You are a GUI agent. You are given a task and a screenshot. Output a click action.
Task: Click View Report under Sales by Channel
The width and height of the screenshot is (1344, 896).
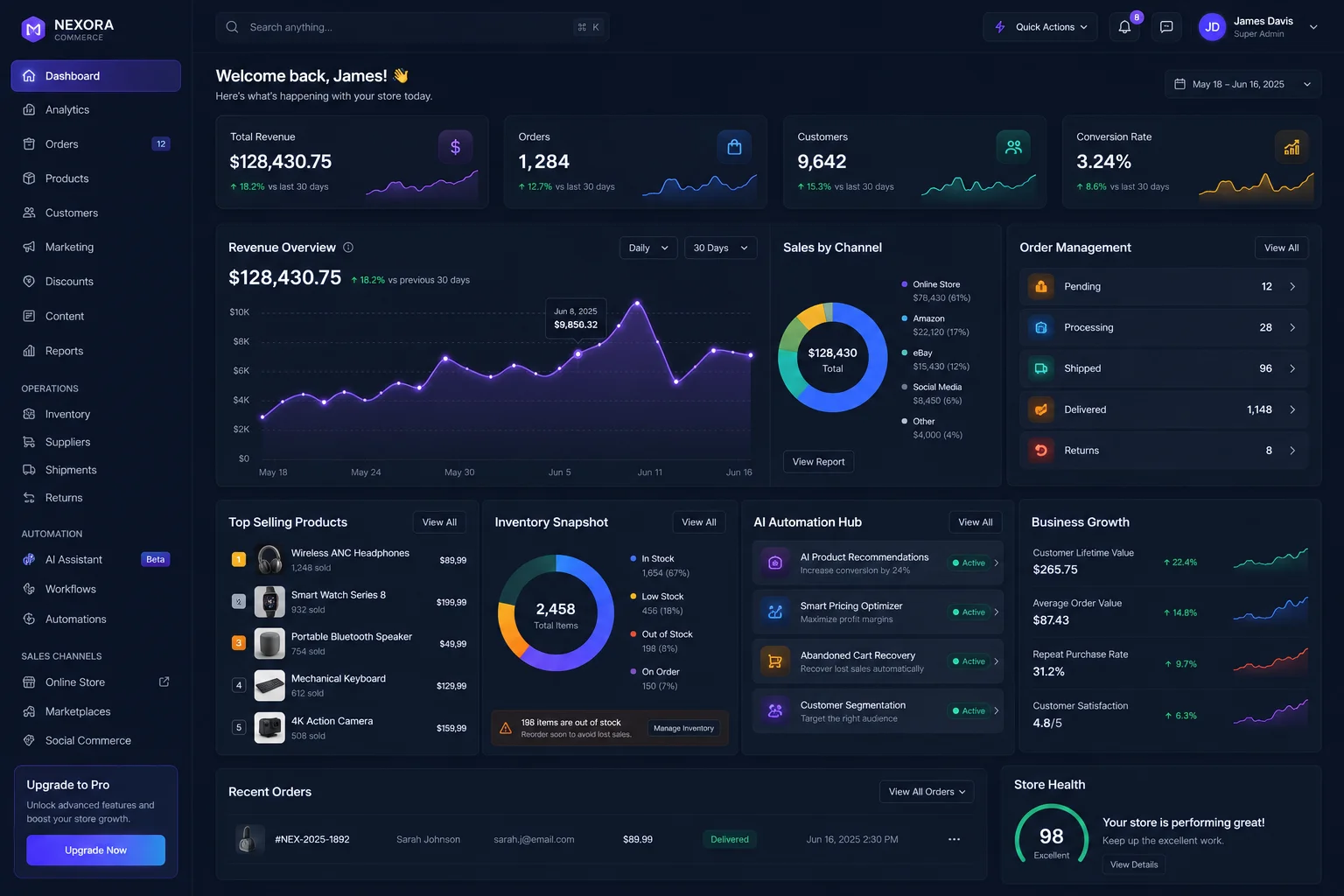(x=818, y=462)
